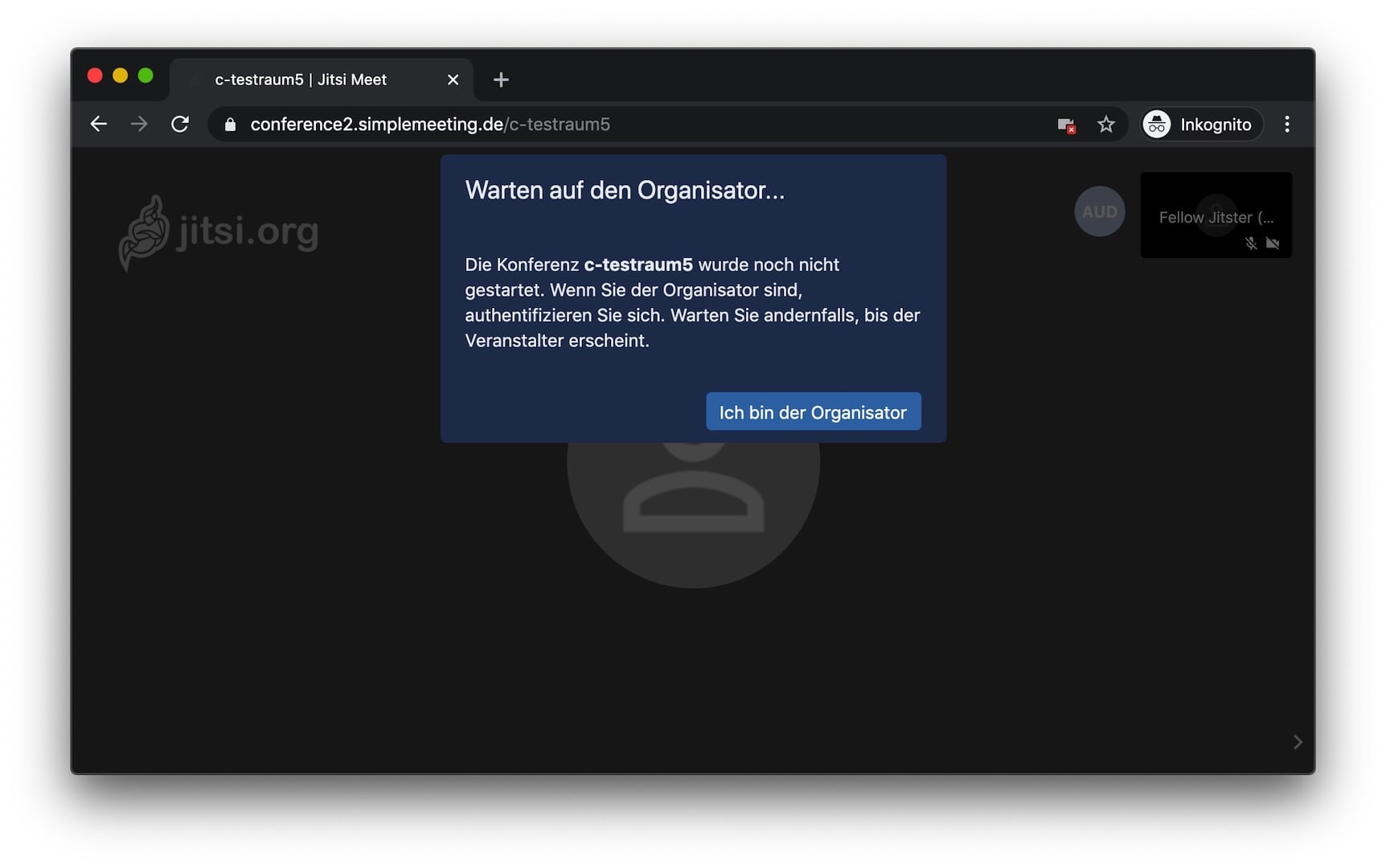1386x868 pixels.
Task: Click the Inkognito profile button
Action: pyautogui.click(x=1201, y=125)
